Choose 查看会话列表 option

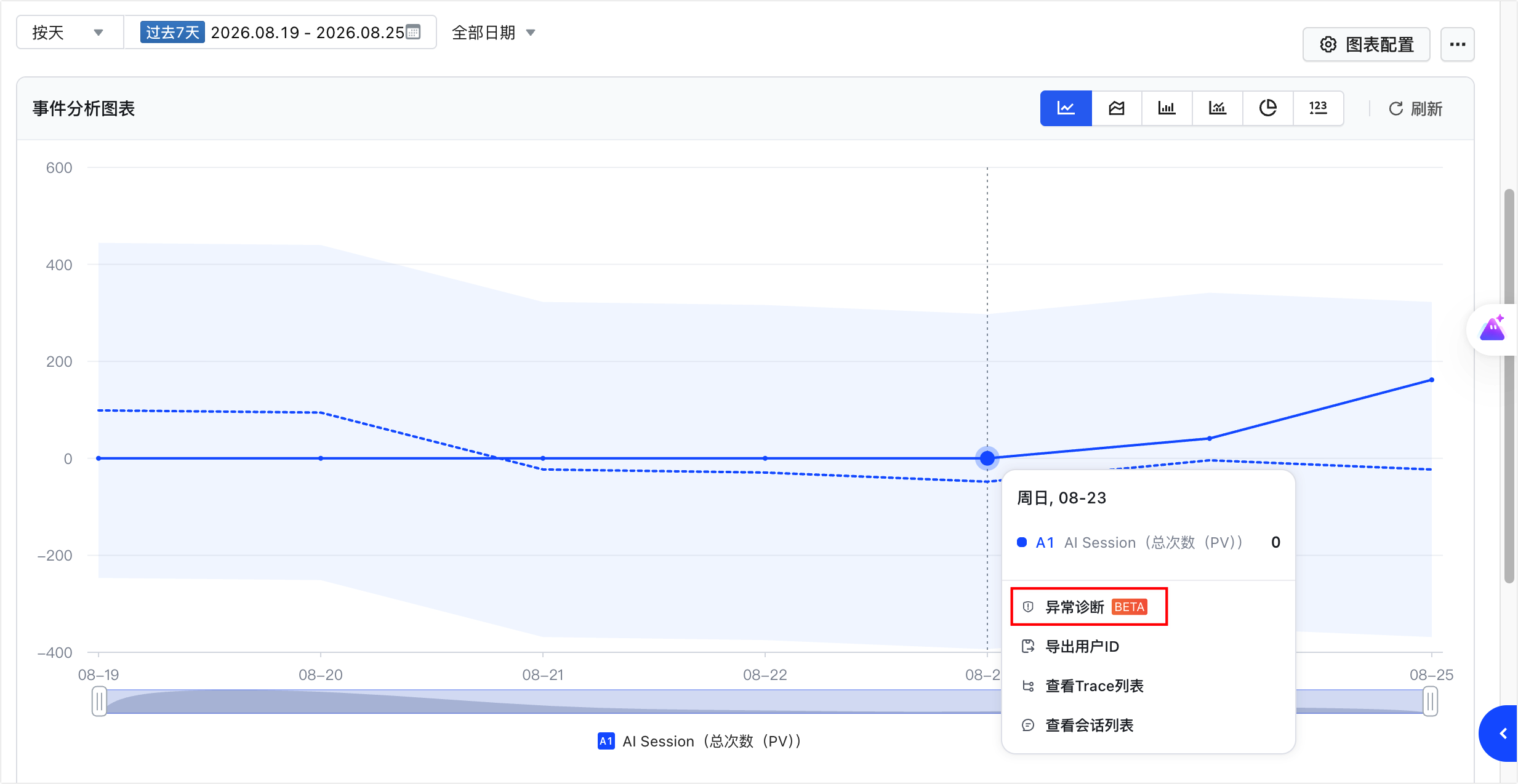[1078, 725]
